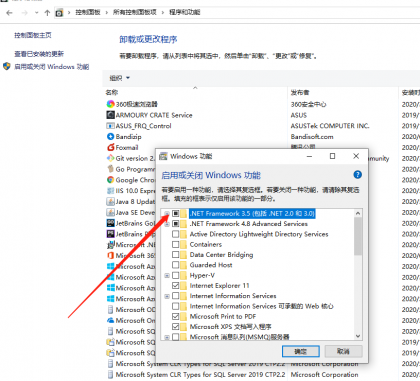Select the Git version icon
The width and height of the screenshot is (420, 381).
tap(110, 158)
